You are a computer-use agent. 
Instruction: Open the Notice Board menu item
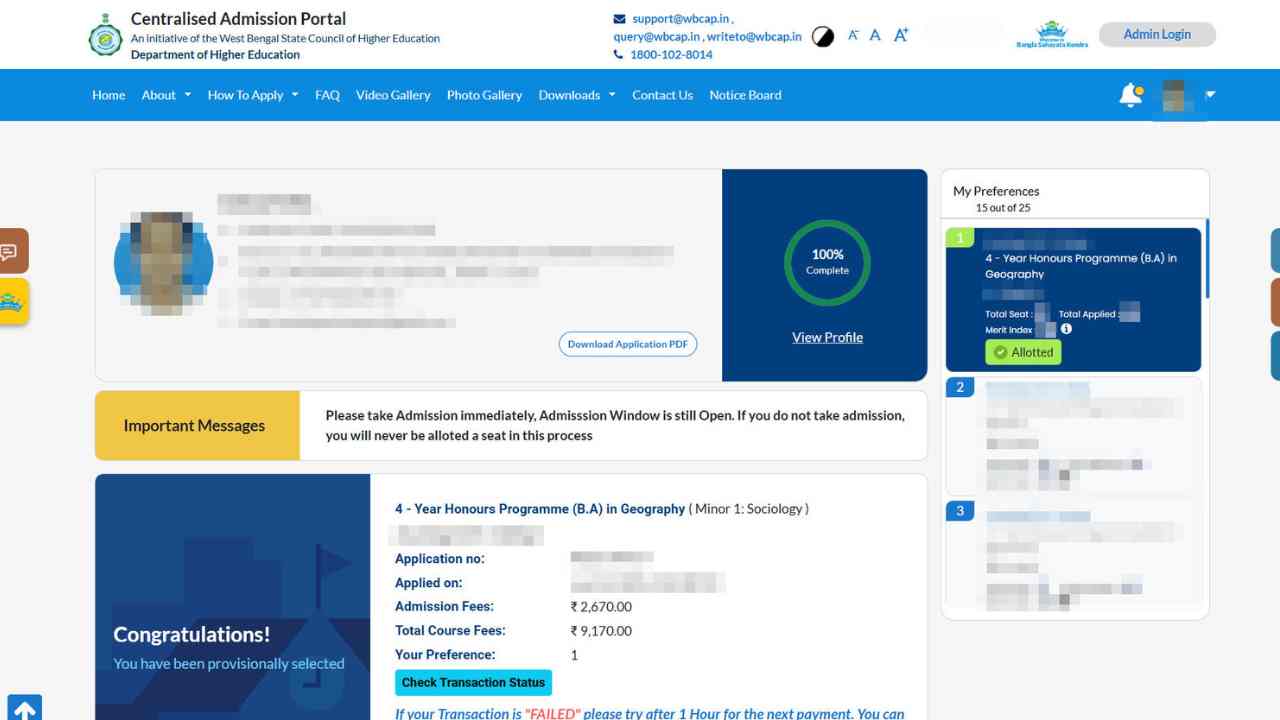coord(745,95)
